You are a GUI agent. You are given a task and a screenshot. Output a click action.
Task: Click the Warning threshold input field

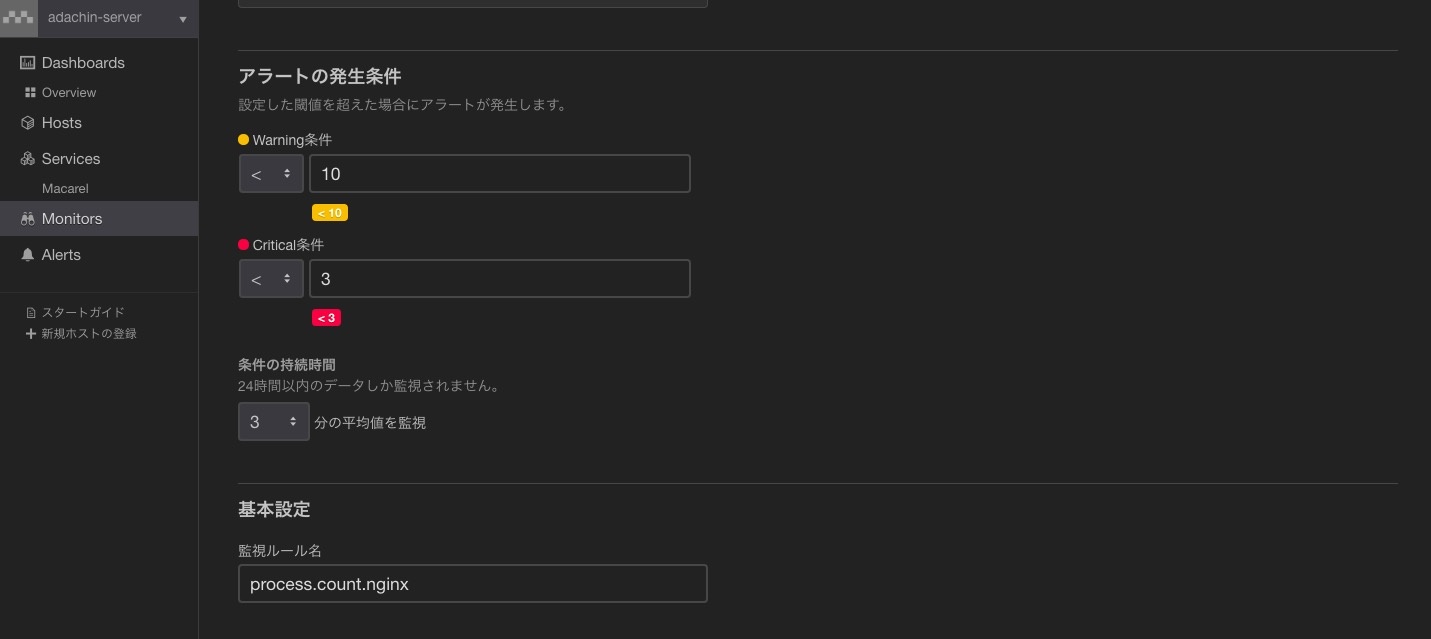pos(499,174)
